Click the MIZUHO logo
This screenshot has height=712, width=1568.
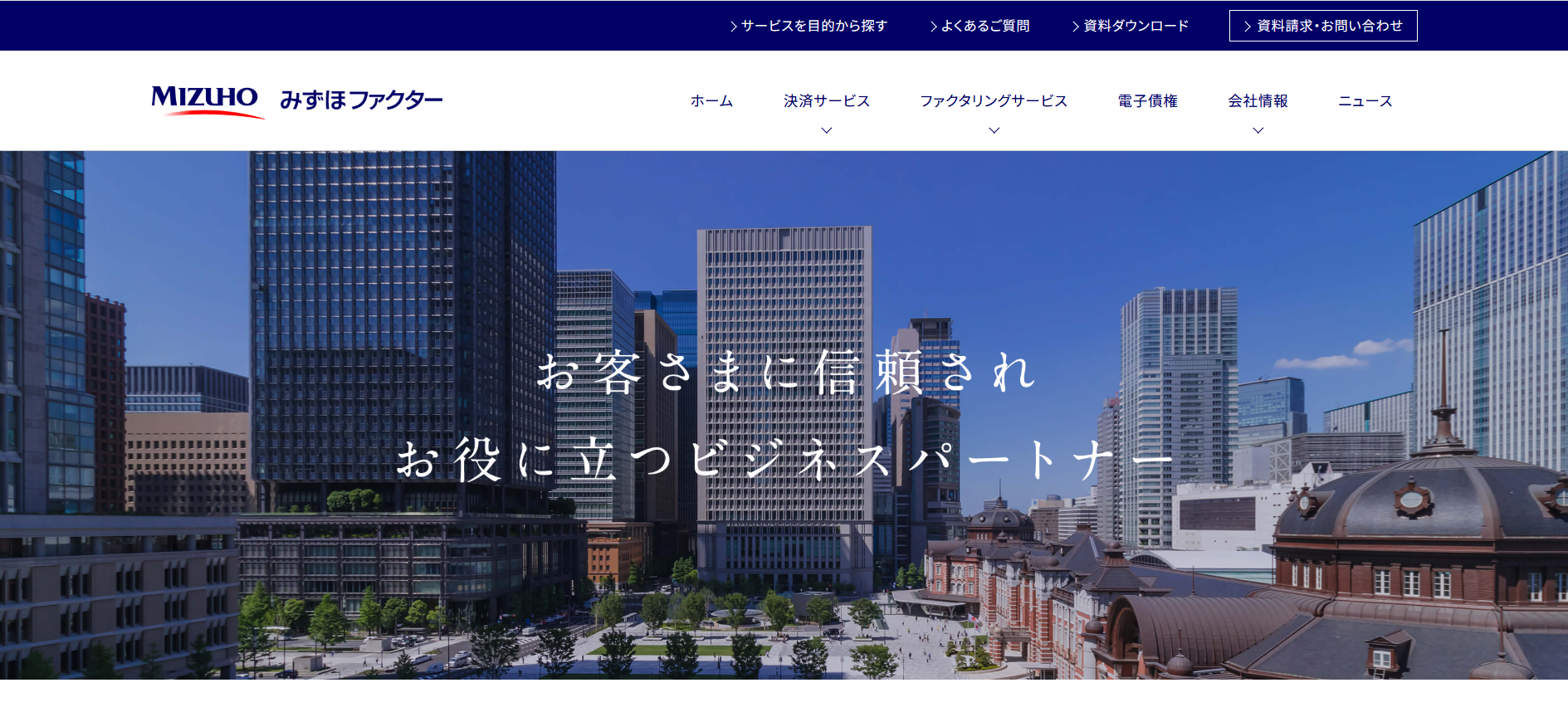(x=207, y=100)
